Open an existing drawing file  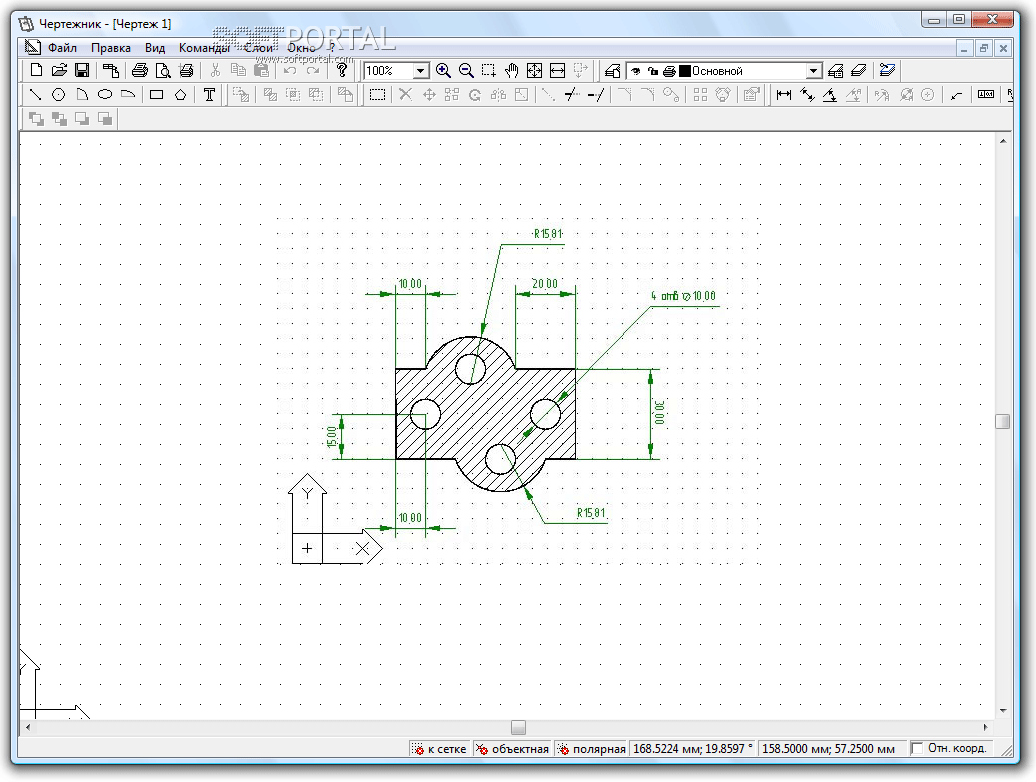pos(59,70)
